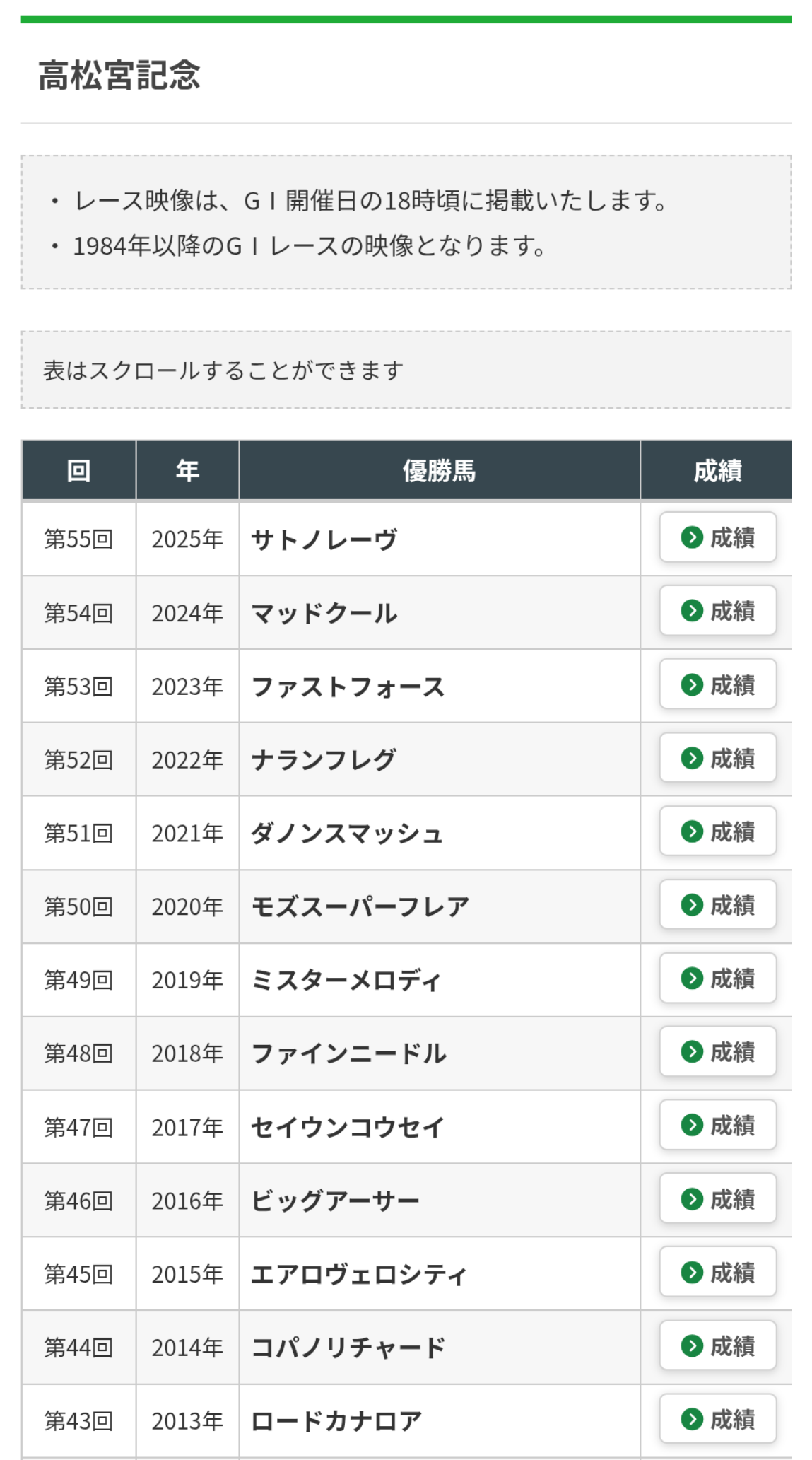Image resolution: width=812 pixels, height=1460 pixels.
Task: Open 成績 button for 2014 コパノリチャード
Action: [x=717, y=1346]
